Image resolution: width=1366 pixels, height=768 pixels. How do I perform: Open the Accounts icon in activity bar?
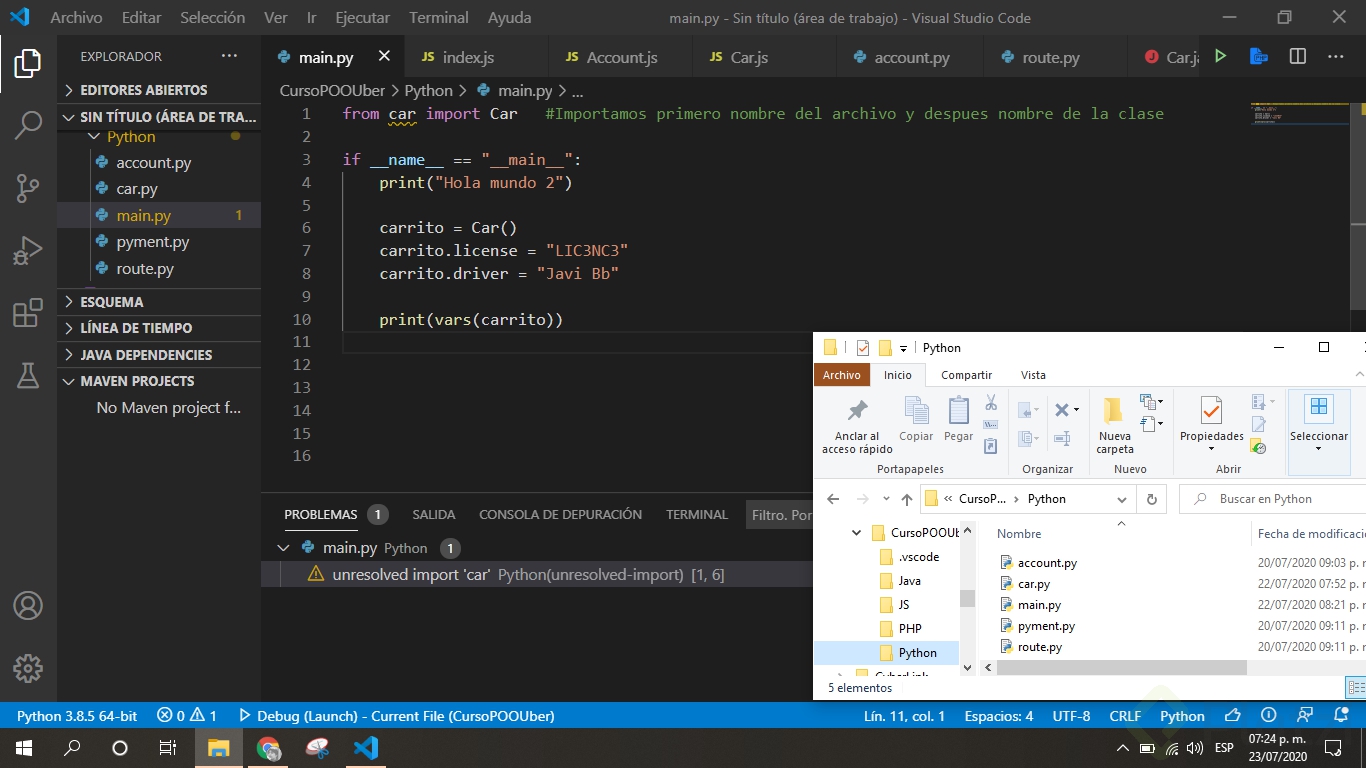point(28,606)
